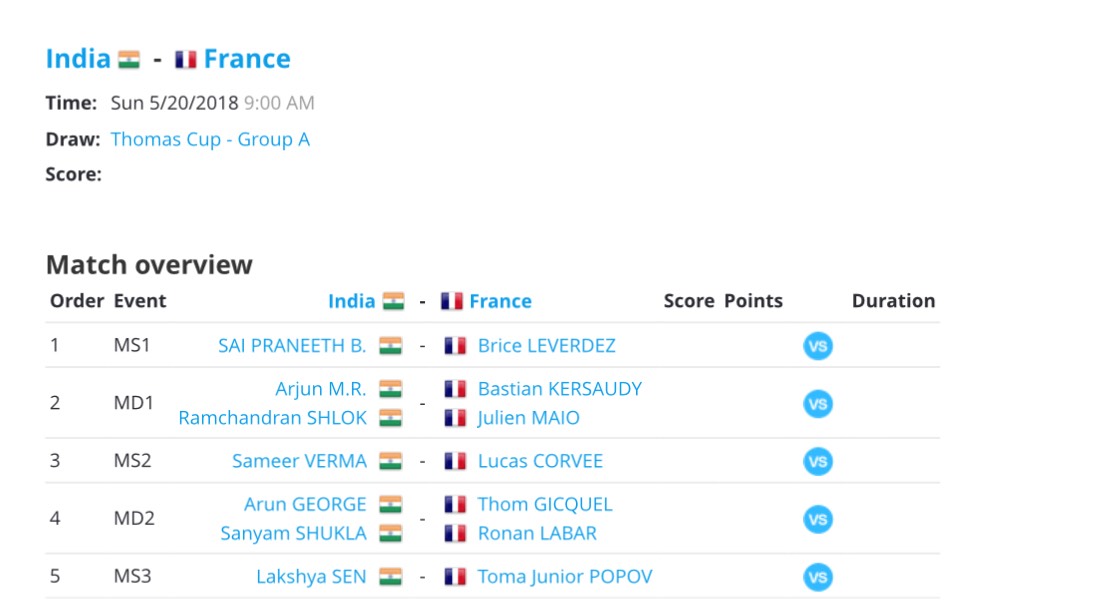
Task: Click the VS icon in MD2 row
Action: [818, 519]
